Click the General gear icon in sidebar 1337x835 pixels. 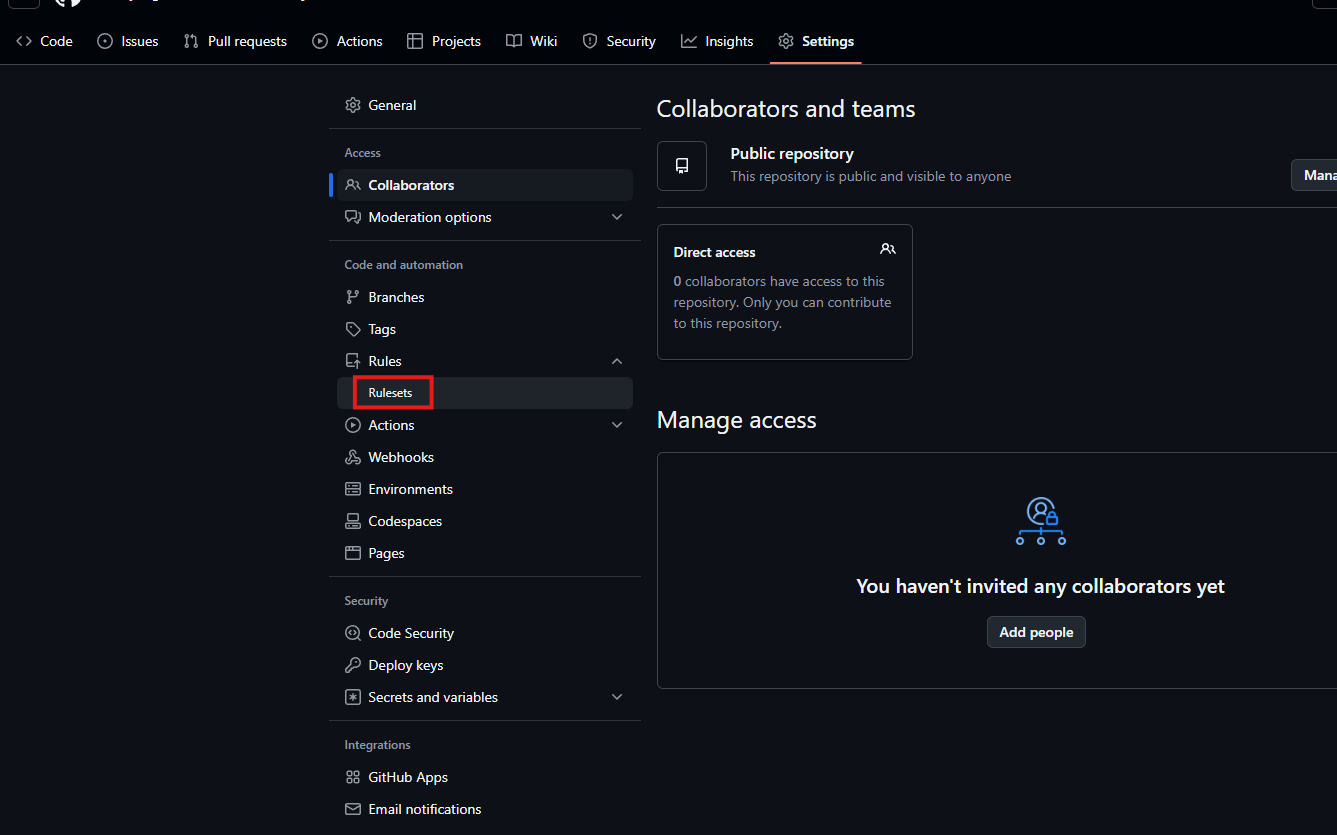352,105
